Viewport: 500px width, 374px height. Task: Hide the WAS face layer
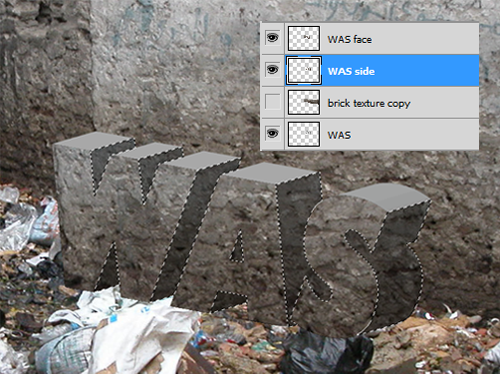click(x=272, y=38)
